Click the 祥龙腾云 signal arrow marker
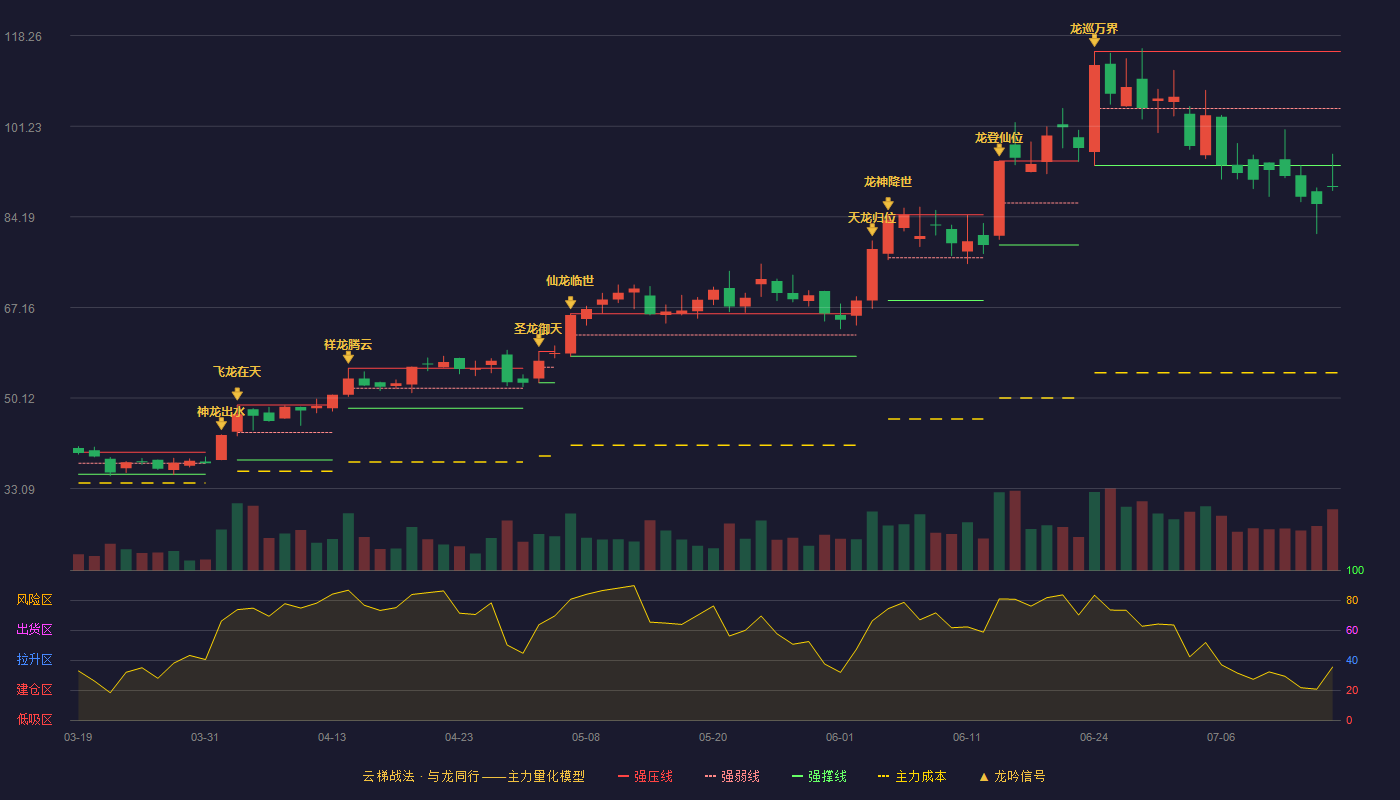The height and width of the screenshot is (800, 1400). click(348, 357)
